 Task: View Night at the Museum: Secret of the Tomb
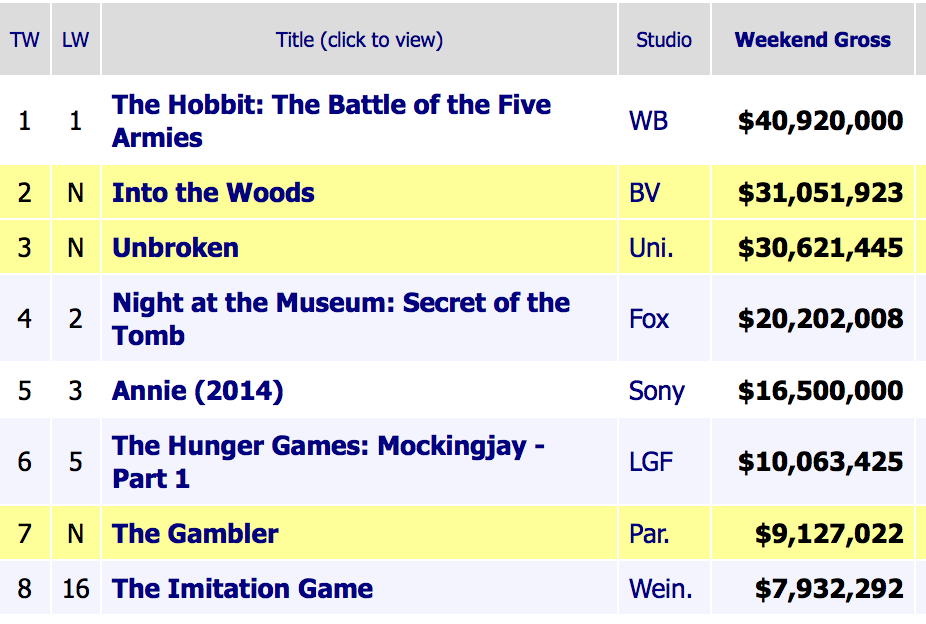[x=341, y=319]
